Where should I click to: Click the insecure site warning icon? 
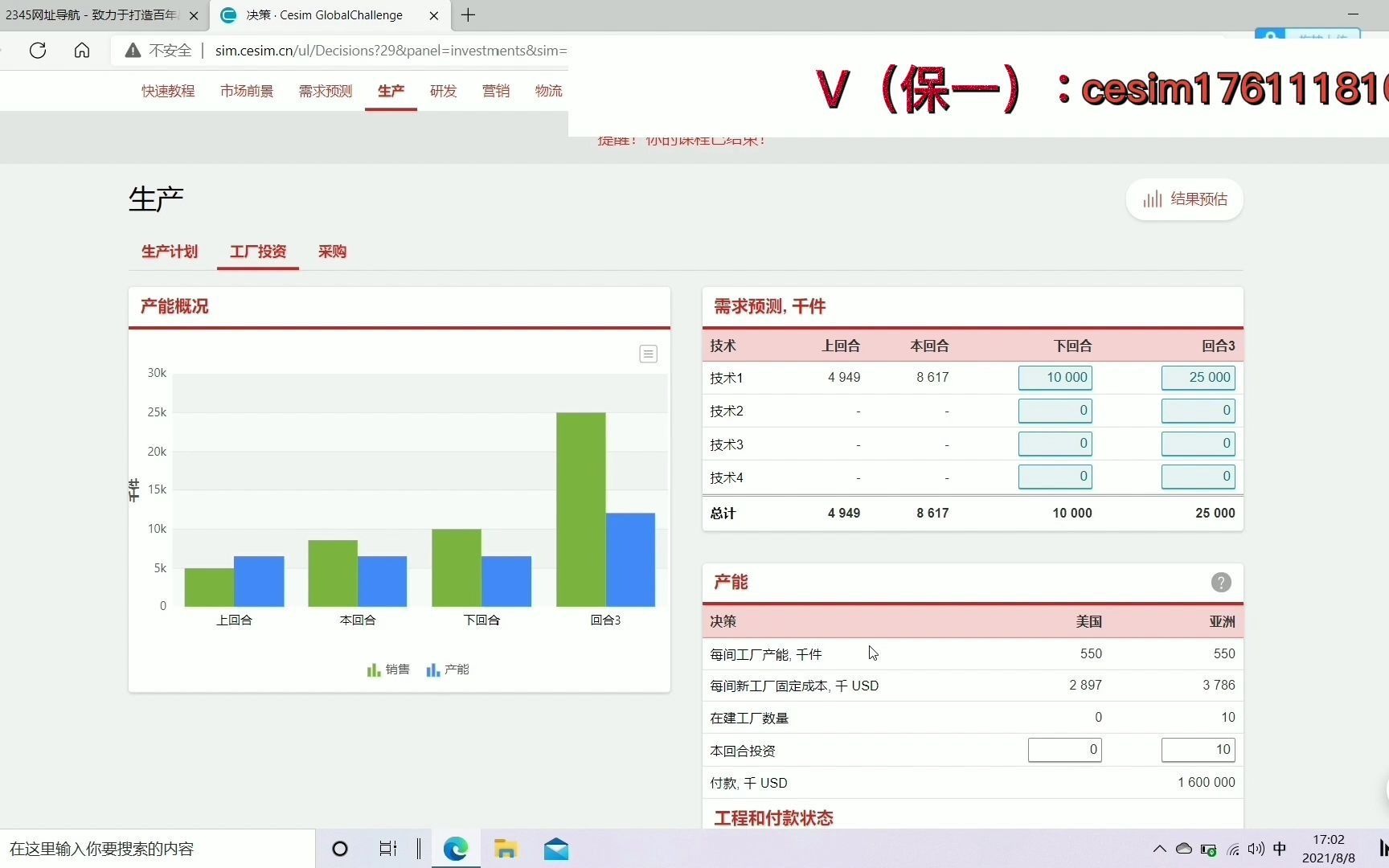[133, 51]
